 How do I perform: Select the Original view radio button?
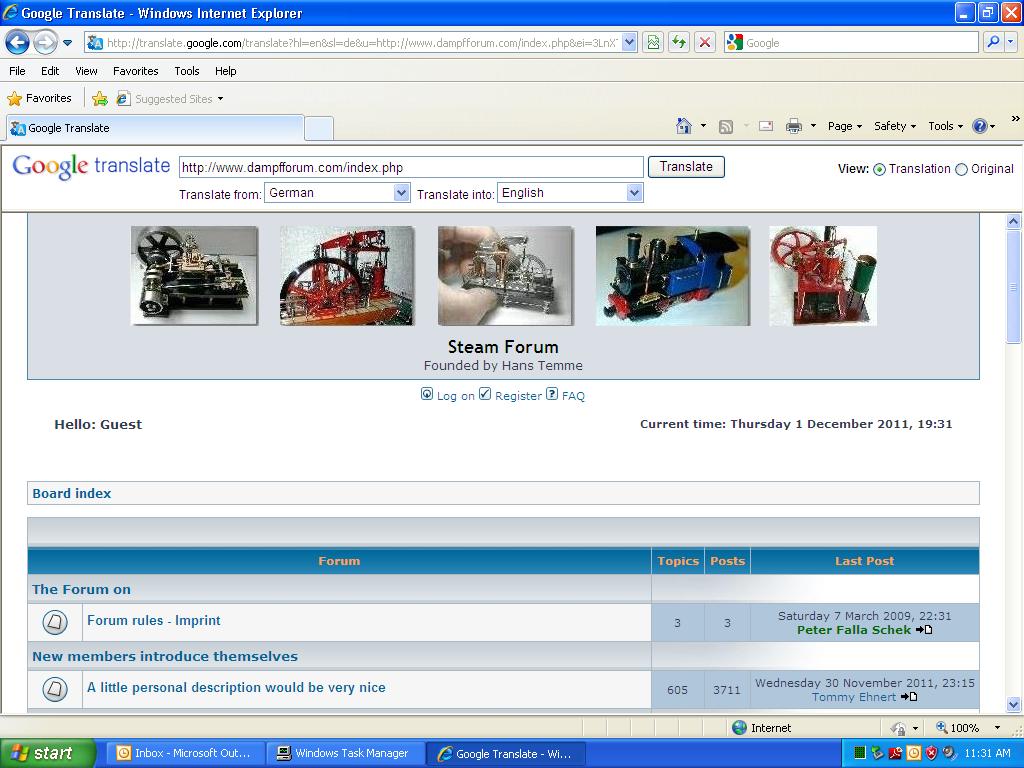[961, 170]
